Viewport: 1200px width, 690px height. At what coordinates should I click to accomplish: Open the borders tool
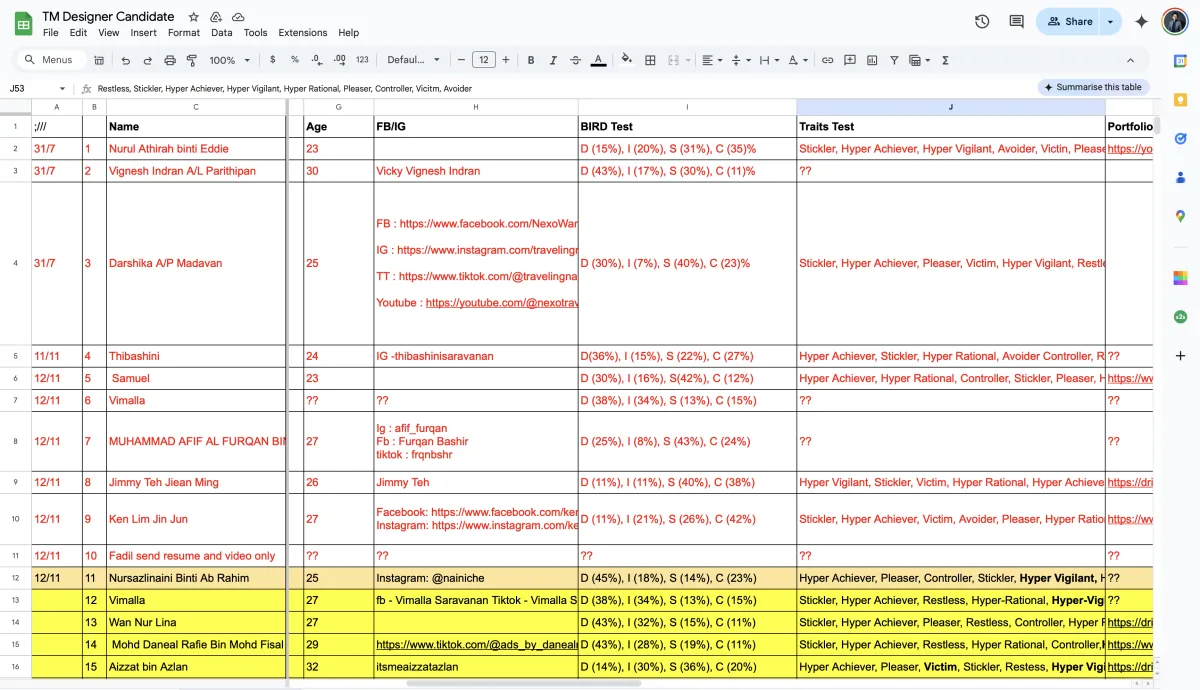pyautogui.click(x=650, y=60)
